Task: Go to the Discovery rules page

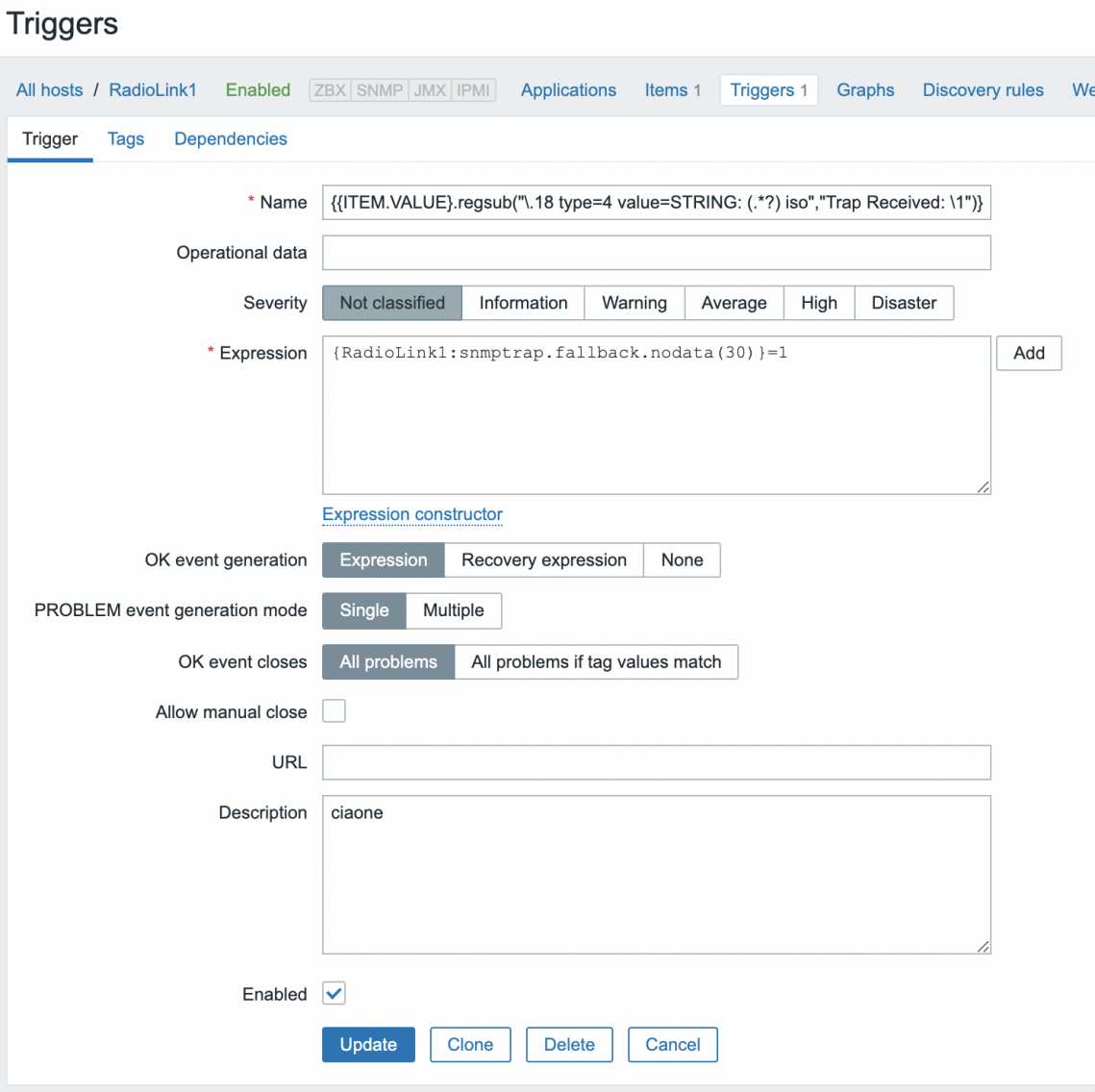Action: [x=983, y=90]
